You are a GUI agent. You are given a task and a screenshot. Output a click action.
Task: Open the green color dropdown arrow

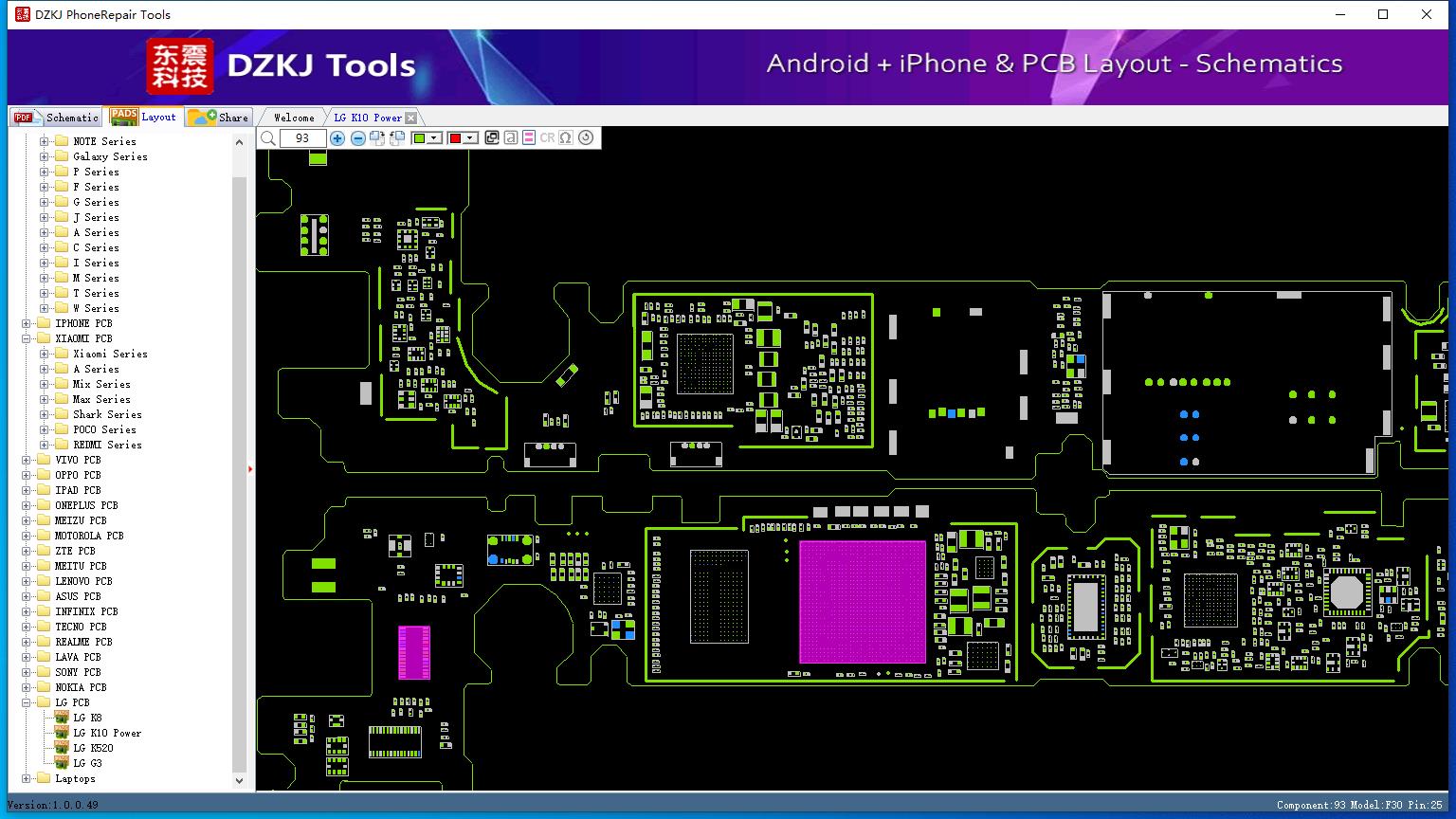(x=434, y=138)
